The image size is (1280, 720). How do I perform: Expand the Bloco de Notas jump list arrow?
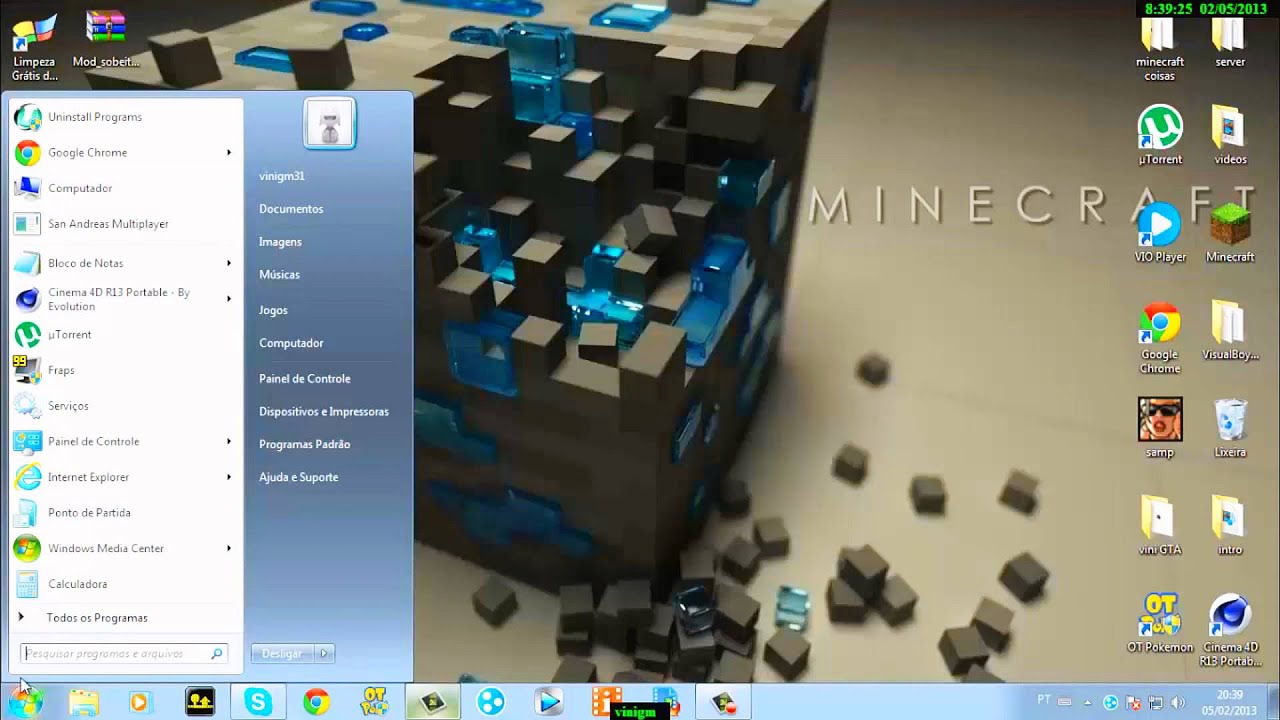click(229, 263)
